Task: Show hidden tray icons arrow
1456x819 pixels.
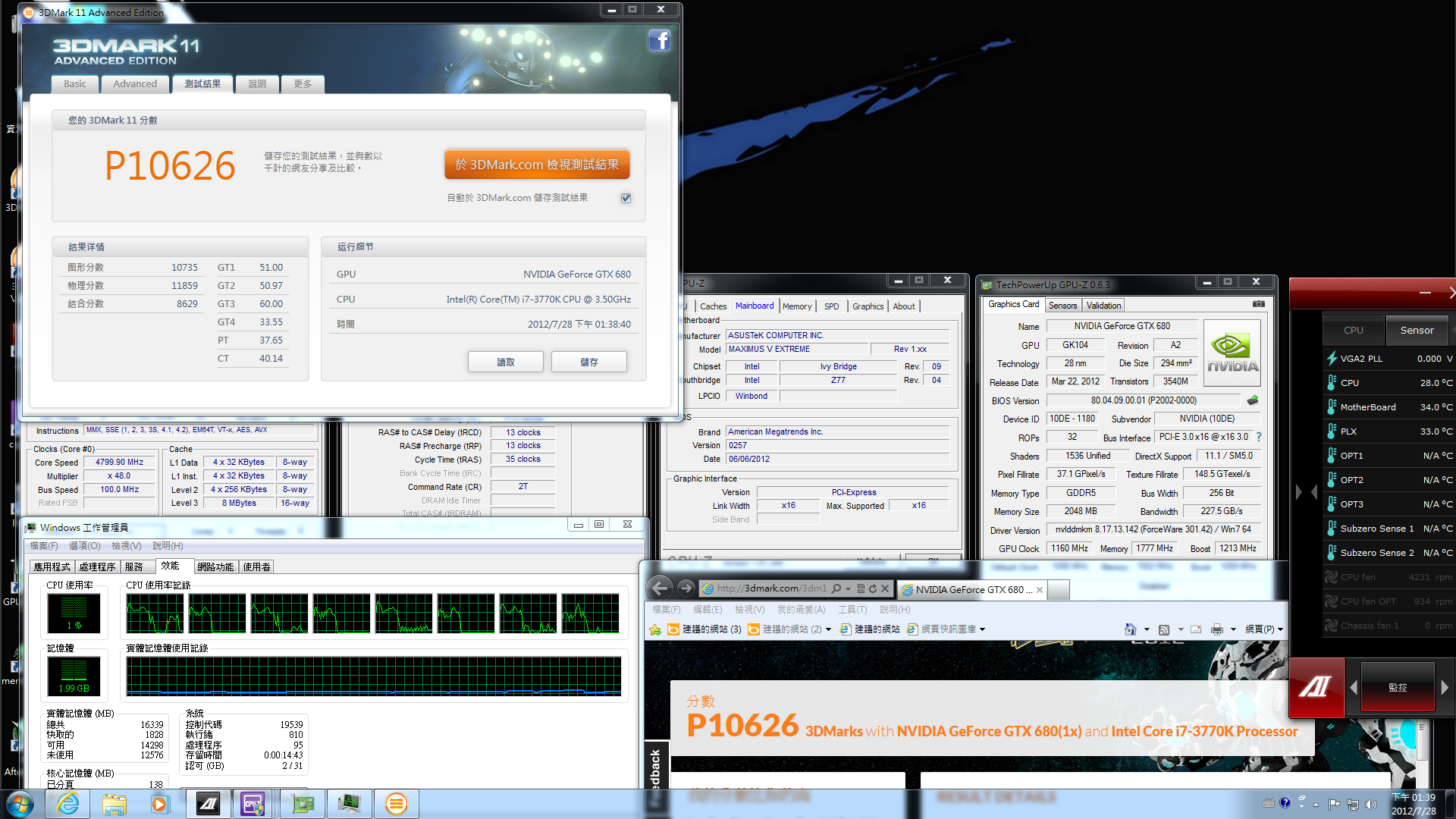Action: [x=1316, y=804]
